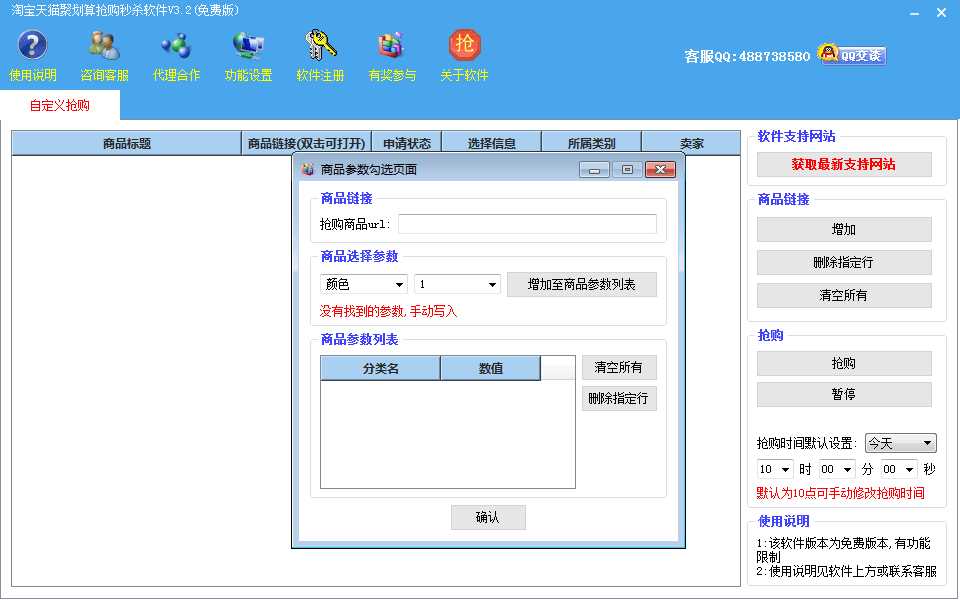
Task: Click the 关于软件 about icon
Action: (464, 46)
